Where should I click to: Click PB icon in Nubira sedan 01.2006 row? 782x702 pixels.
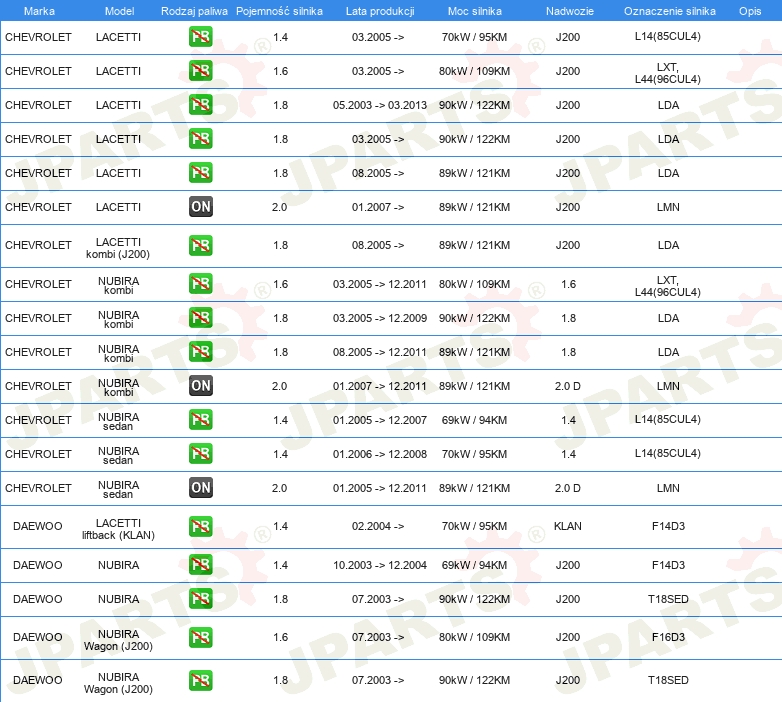click(x=200, y=454)
